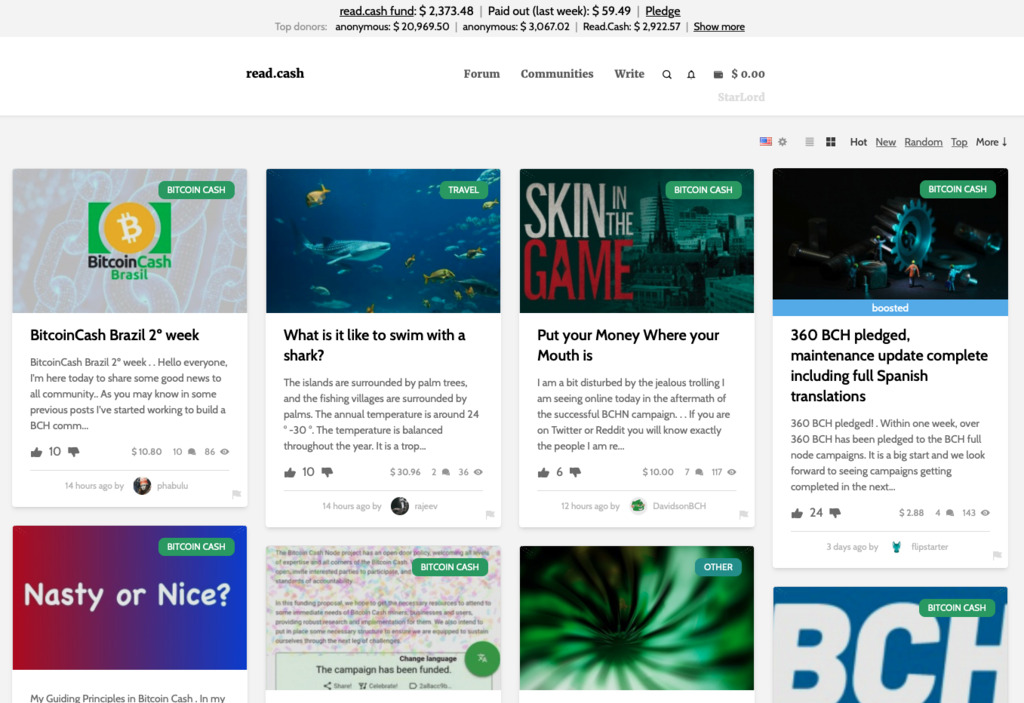The height and width of the screenshot is (703, 1024).
Task: Open feed settings gear icon
Action: click(782, 142)
